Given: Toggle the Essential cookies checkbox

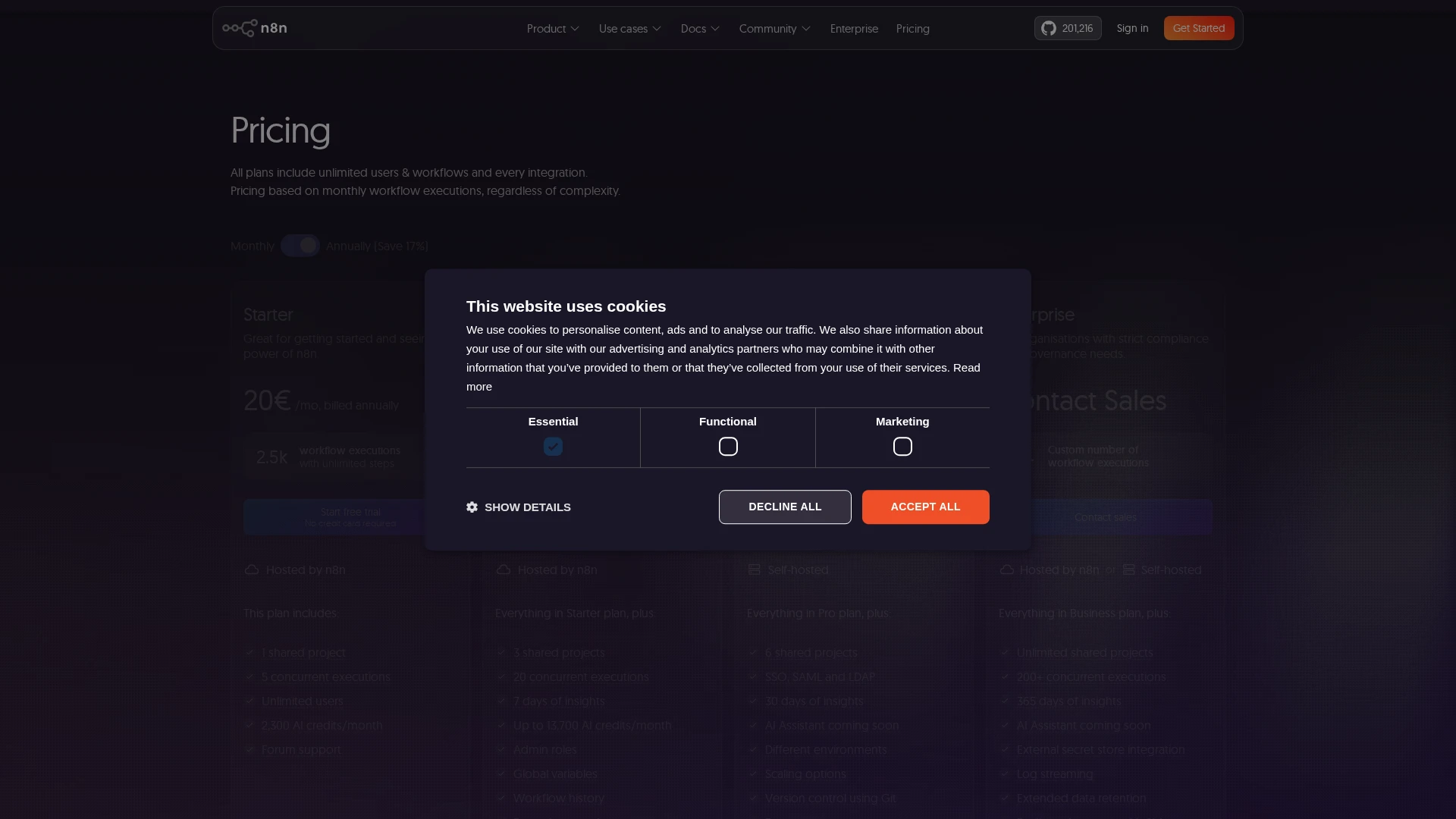Looking at the screenshot, I should coord(553,447).
